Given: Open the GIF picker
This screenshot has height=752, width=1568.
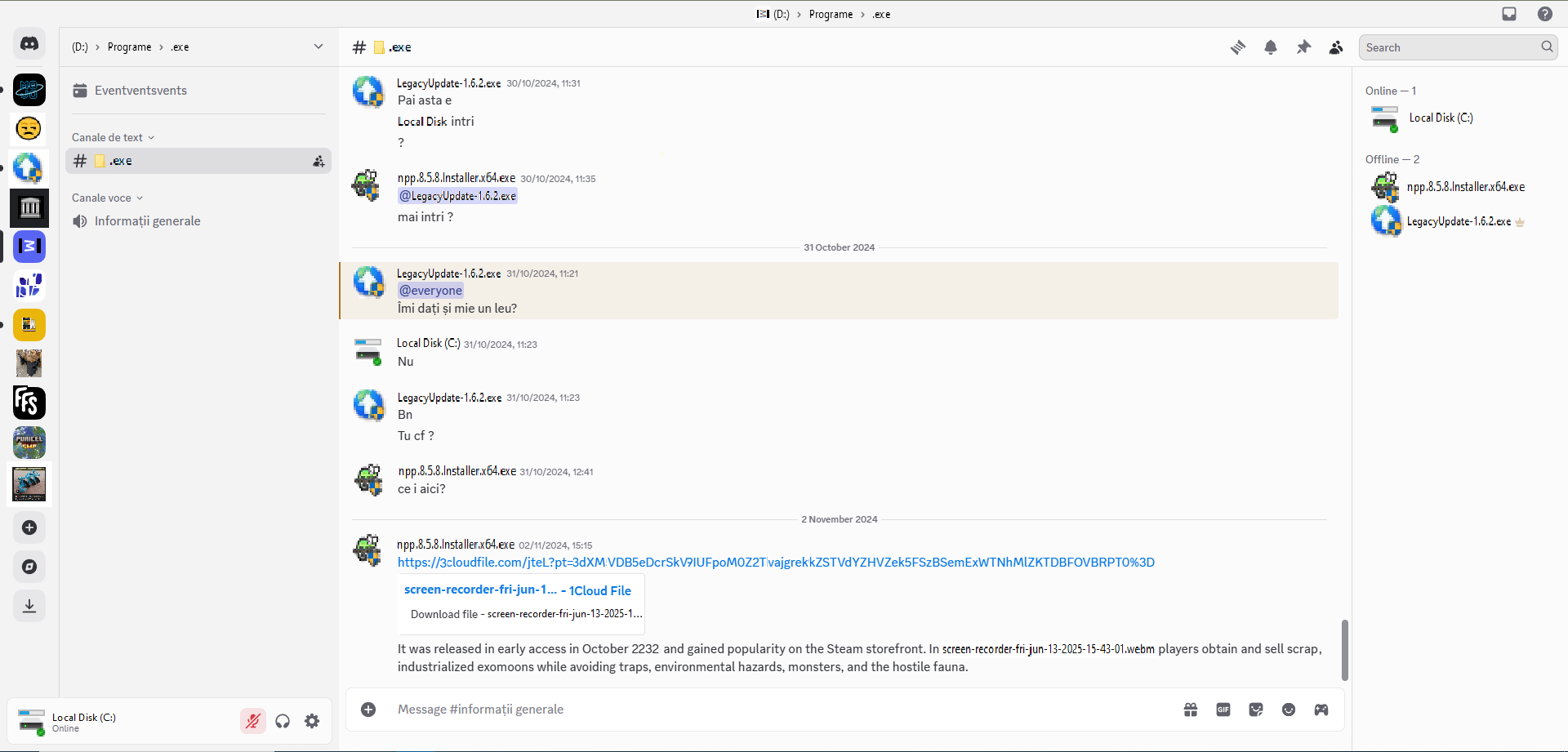Looking at the screenshot, I should tap(1223, 710).
